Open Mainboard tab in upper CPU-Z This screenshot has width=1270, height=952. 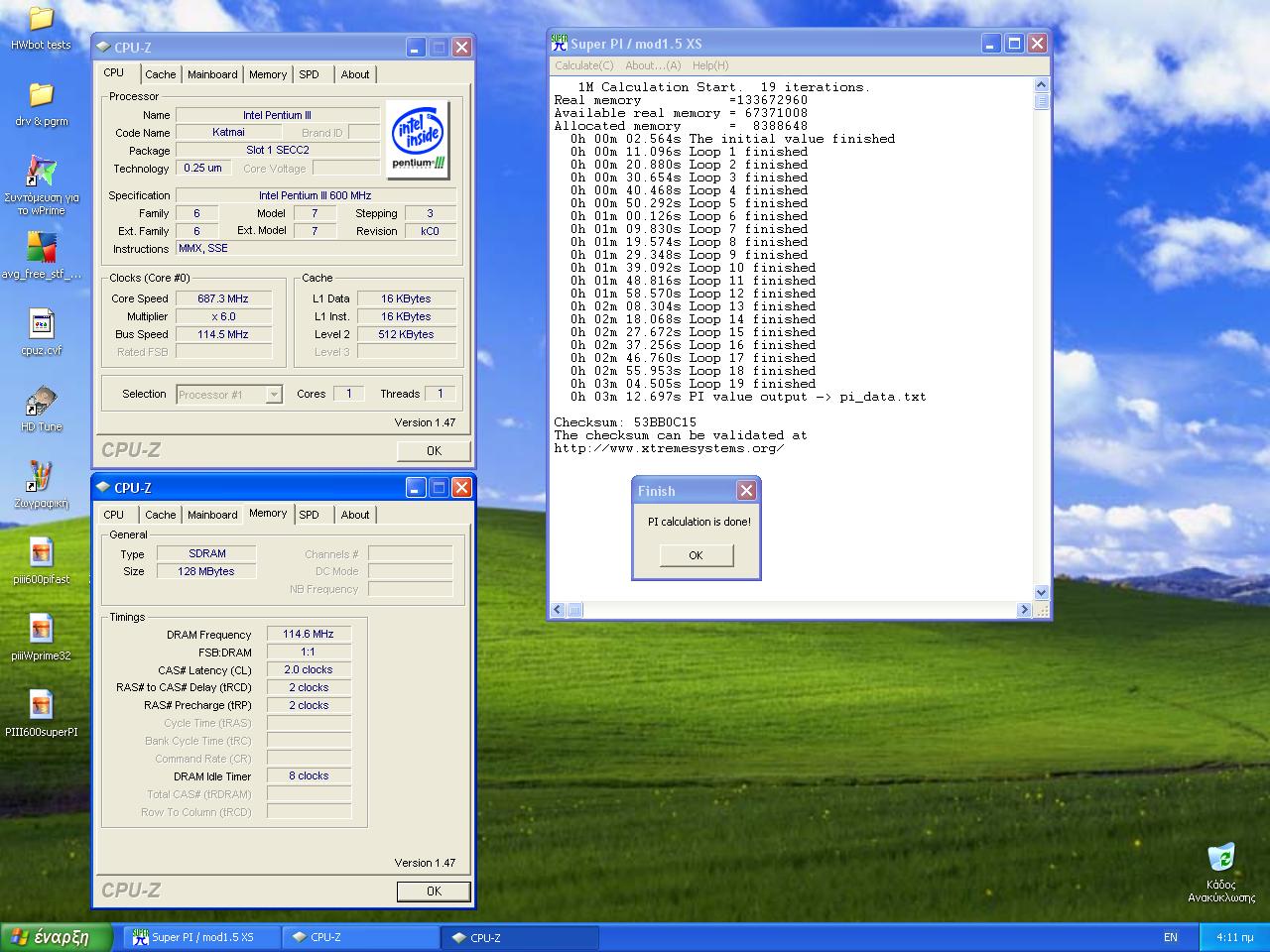point(212,74)
